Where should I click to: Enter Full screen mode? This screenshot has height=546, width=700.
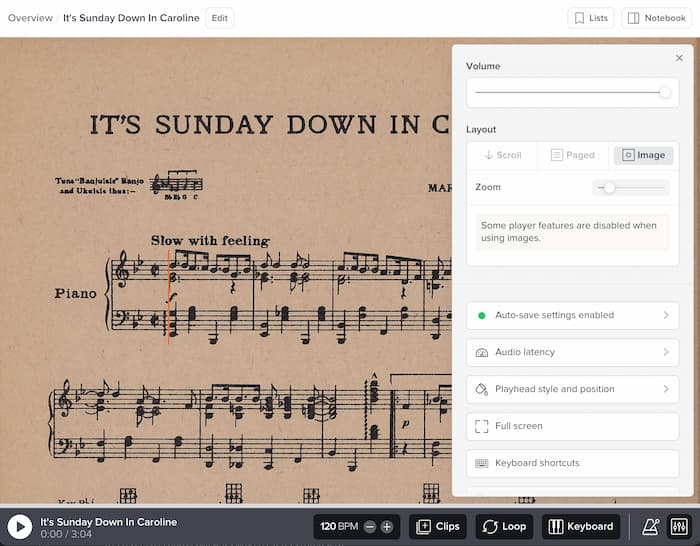coord(572,426)
